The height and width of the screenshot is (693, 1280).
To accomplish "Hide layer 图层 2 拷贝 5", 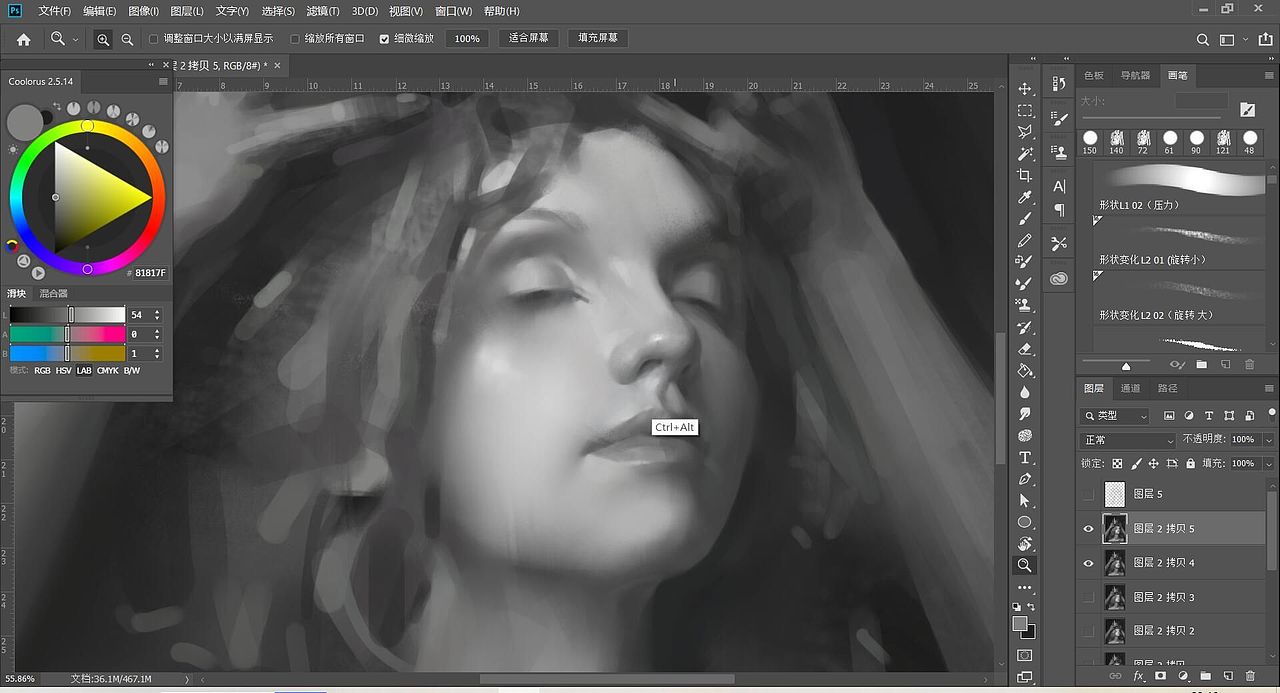I will (x=1089, y=529).
